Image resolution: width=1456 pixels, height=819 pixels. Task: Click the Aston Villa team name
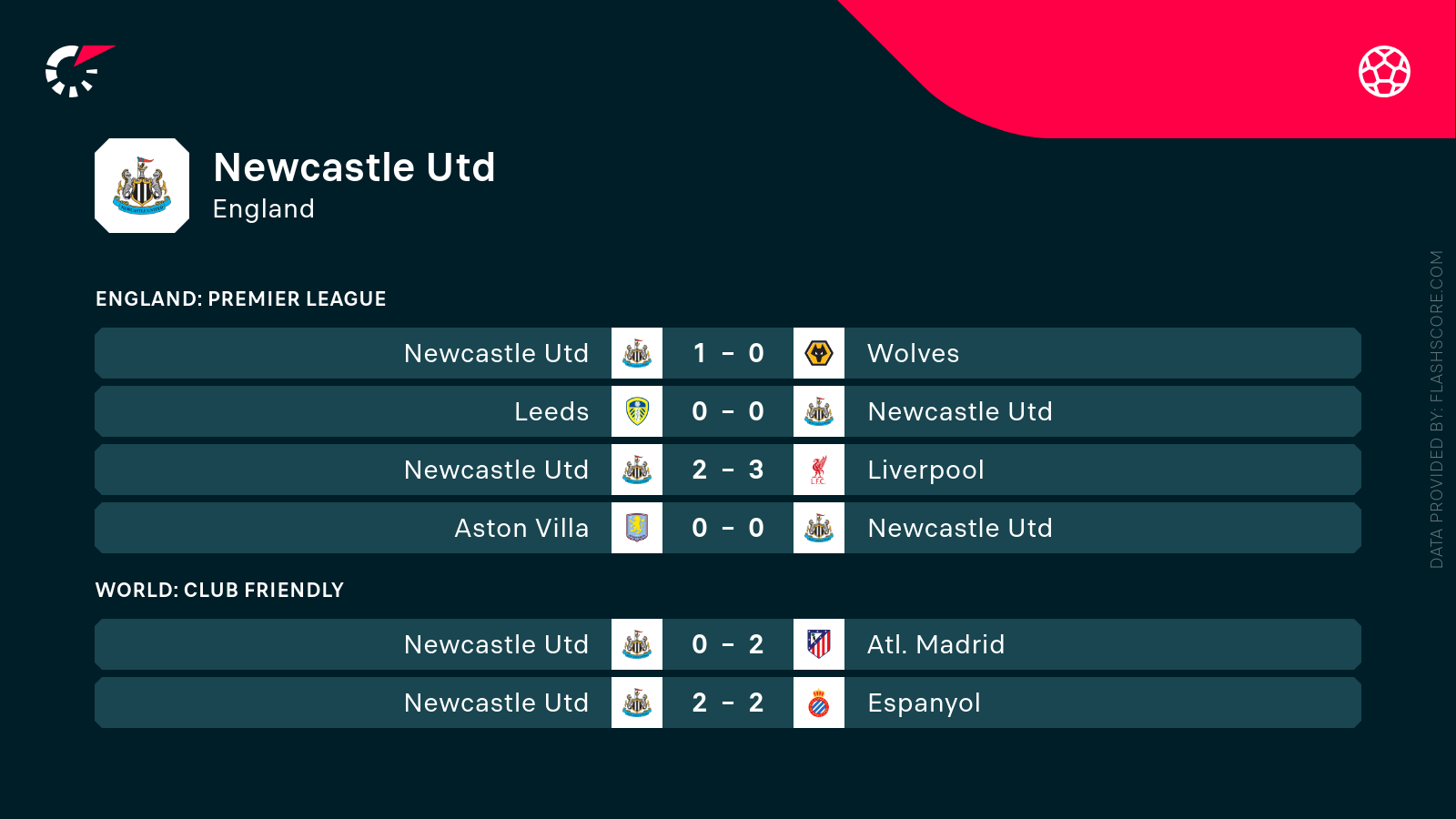(x=521, y=528)
